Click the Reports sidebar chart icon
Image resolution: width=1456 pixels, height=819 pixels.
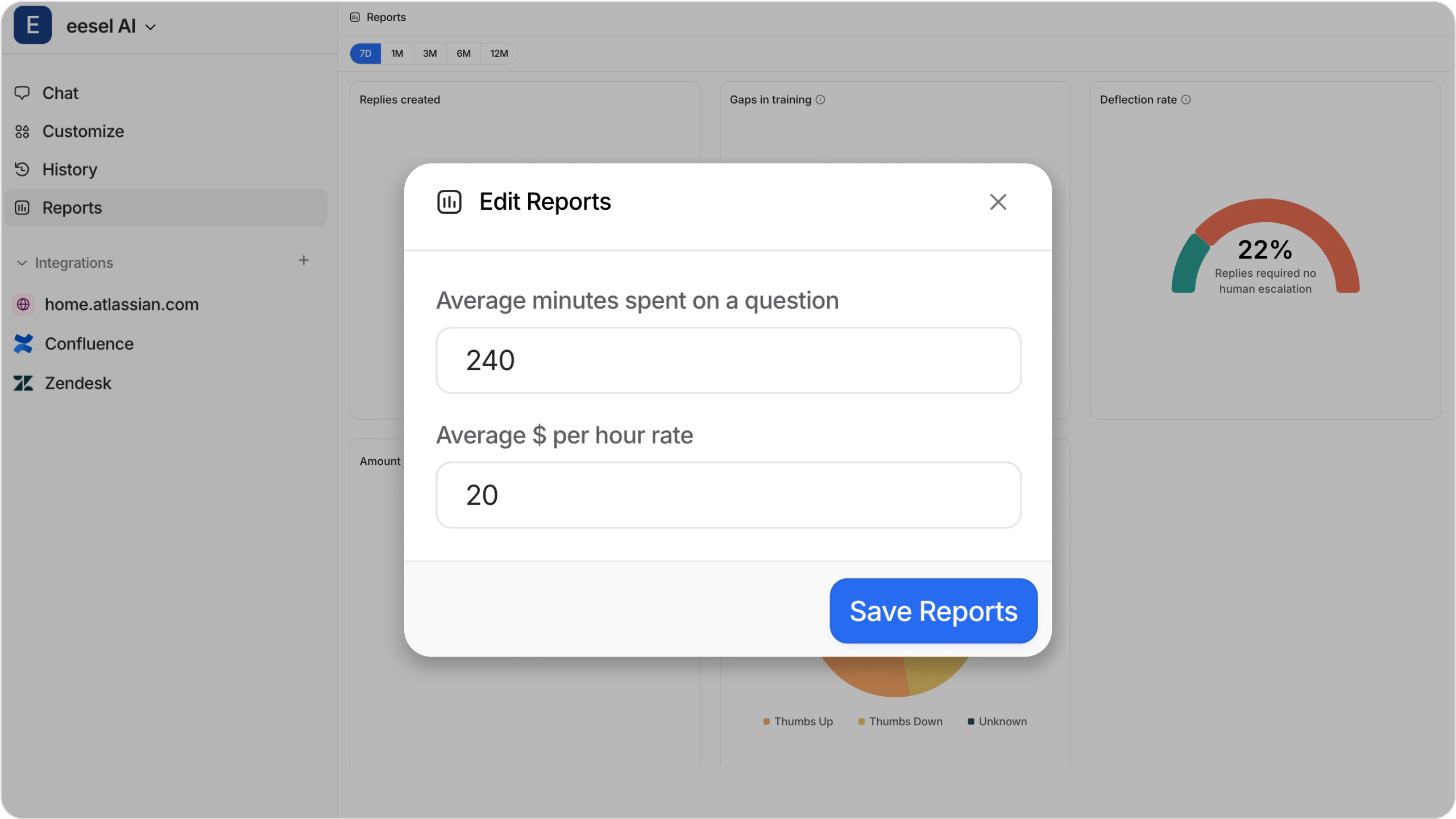point(22,207)
